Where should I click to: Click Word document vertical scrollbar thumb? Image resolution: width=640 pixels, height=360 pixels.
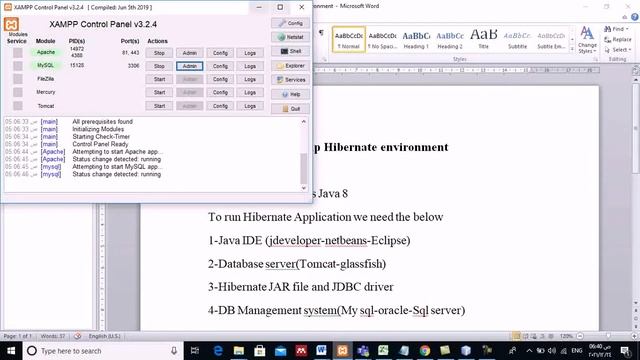click(636, 129)
